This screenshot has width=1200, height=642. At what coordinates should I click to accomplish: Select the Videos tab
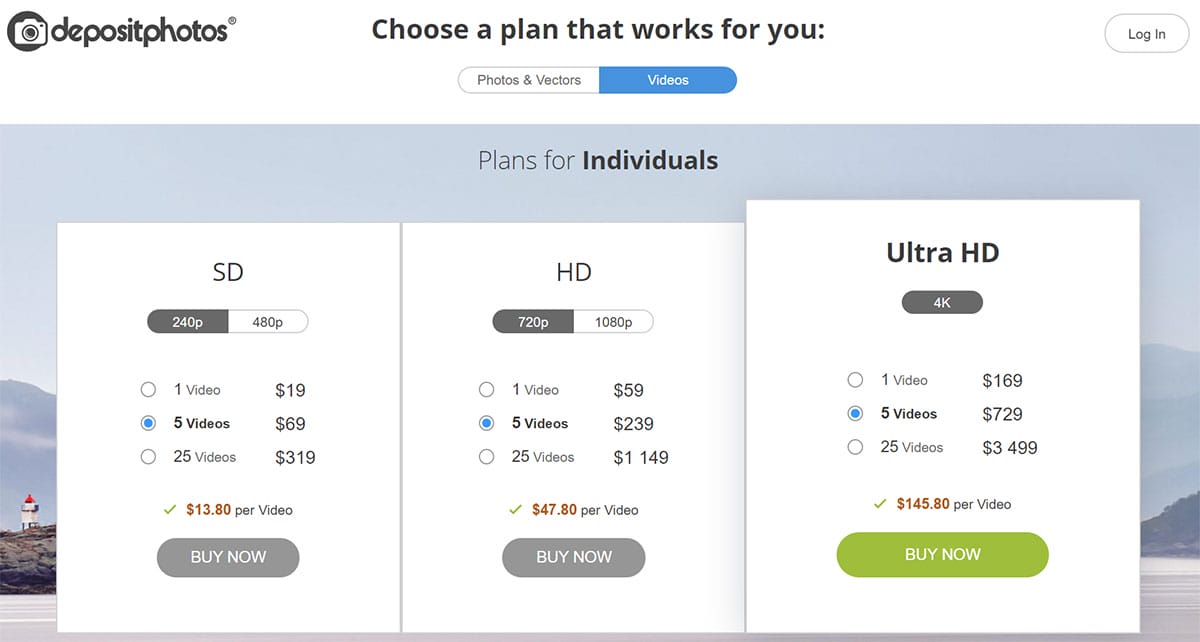click(x=668, y=80)
